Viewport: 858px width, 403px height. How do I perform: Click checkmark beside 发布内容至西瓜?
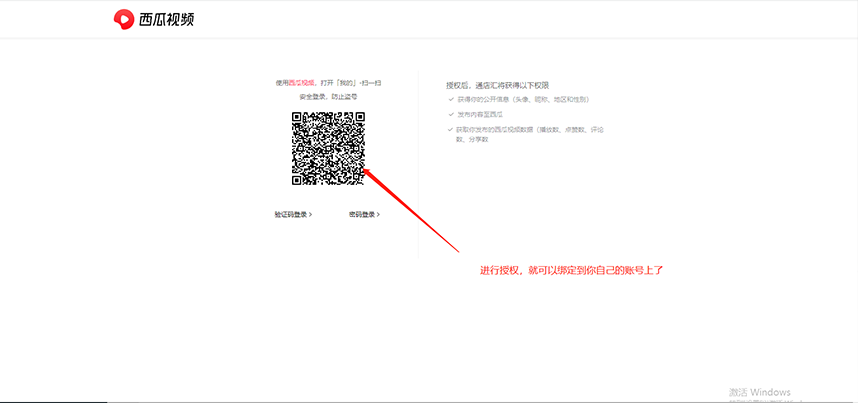coord(451,115)
